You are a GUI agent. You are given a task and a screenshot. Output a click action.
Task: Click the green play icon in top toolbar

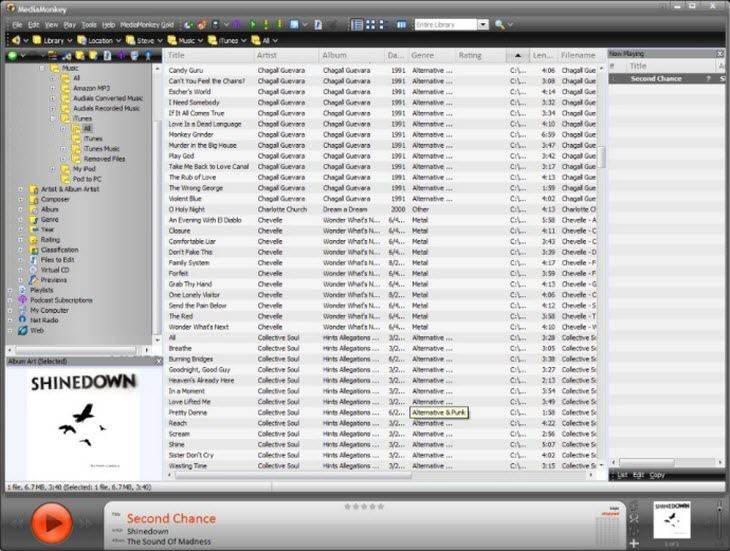(252, 25)
